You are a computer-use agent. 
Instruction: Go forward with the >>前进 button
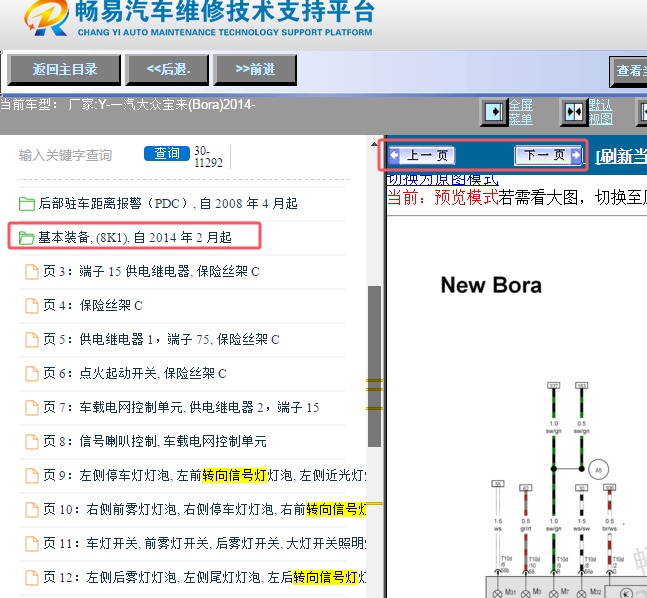pyautogui.click(x=255, y=70)
